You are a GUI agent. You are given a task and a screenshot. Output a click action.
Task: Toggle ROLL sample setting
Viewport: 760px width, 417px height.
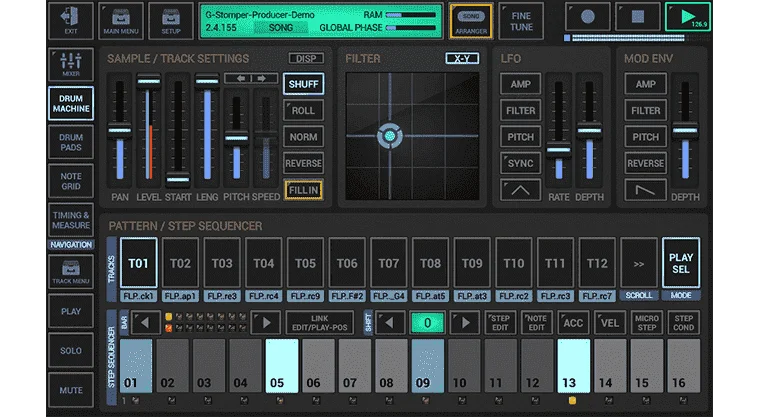(x=303, y=111)
